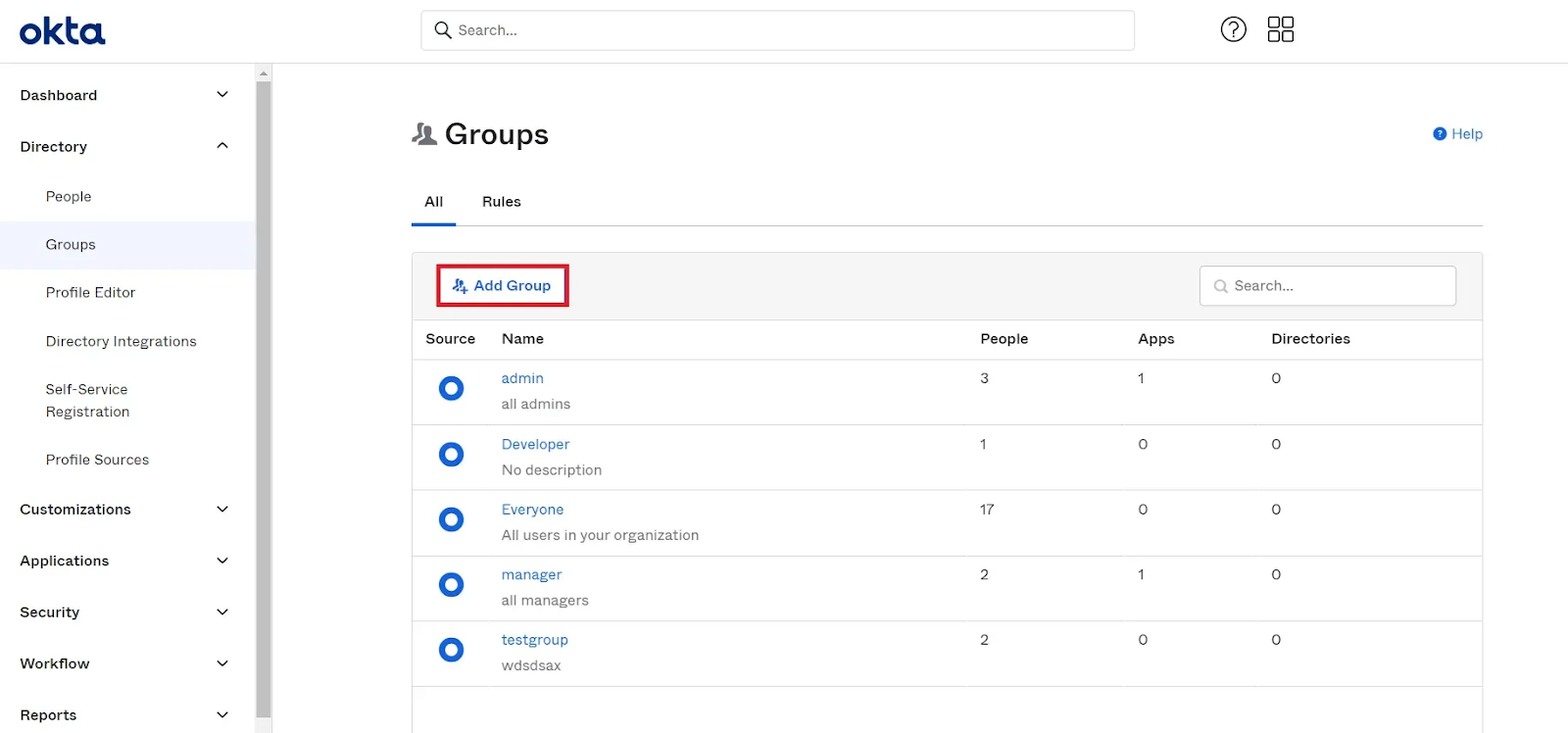Click the Everyone group source icon
The width and height of the screenshot is (1568, 733).
451,519
